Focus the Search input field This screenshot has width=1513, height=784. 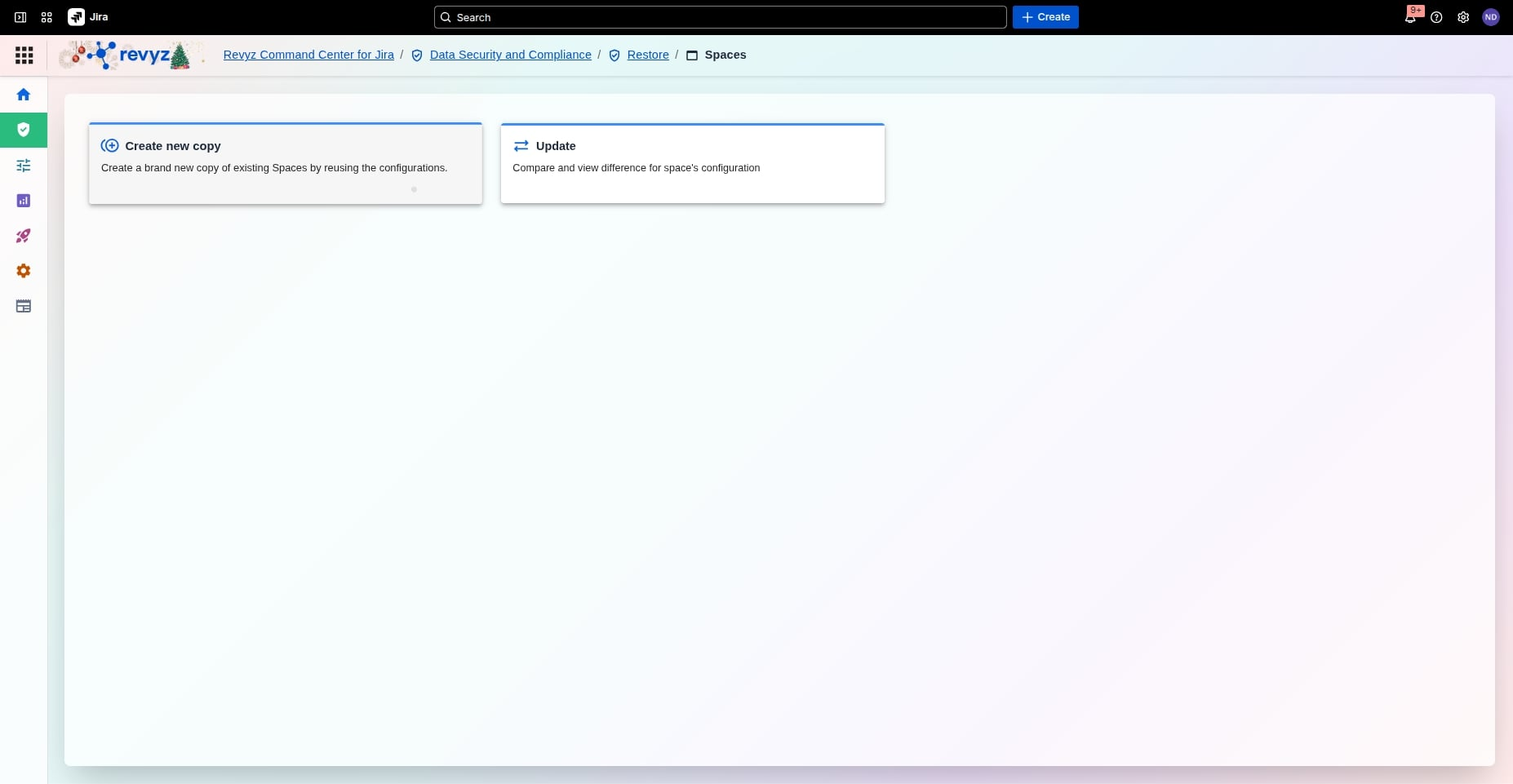[x=720, y=17]
